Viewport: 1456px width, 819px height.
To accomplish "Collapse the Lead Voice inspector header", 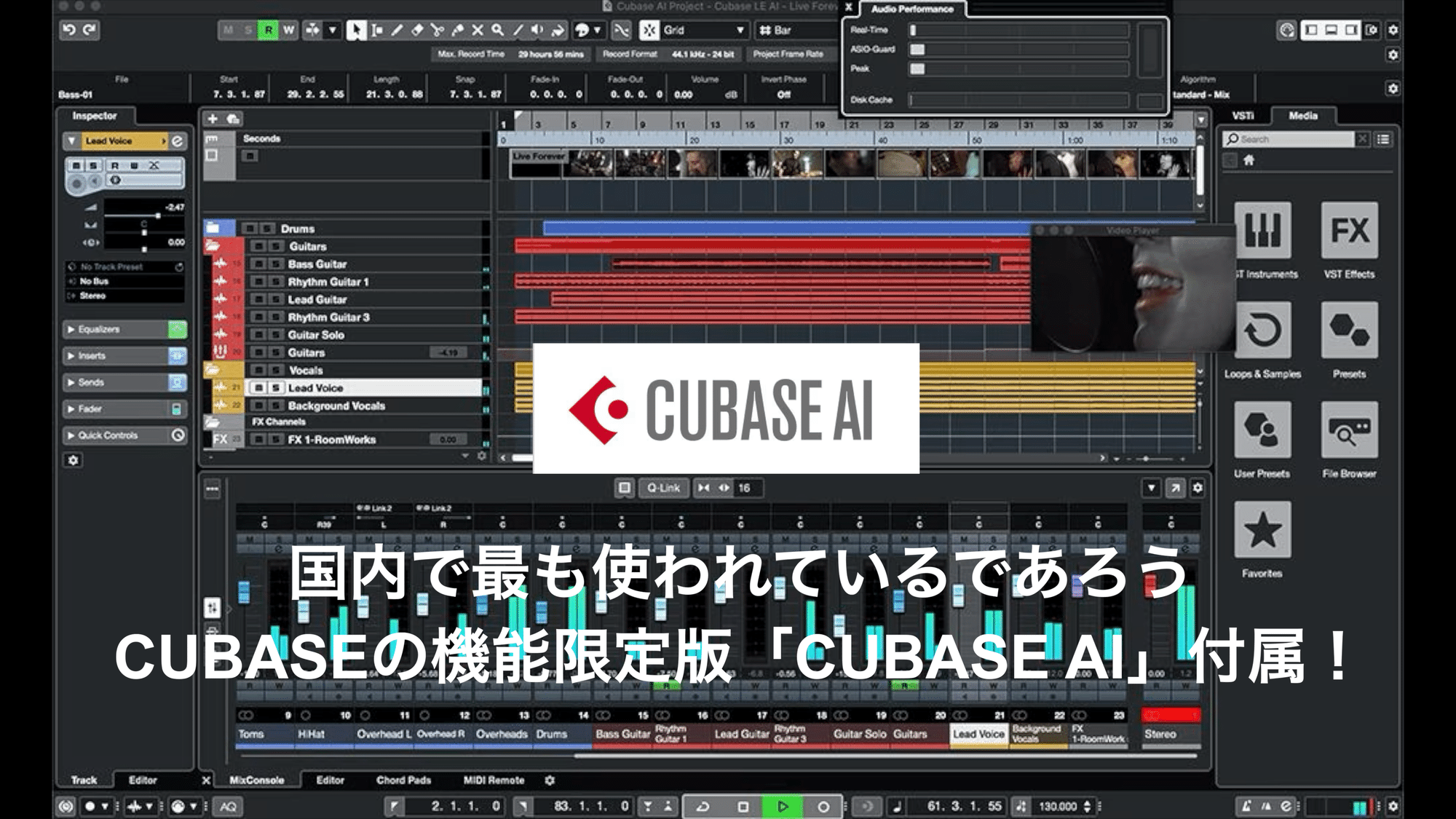I will [71, 141].
